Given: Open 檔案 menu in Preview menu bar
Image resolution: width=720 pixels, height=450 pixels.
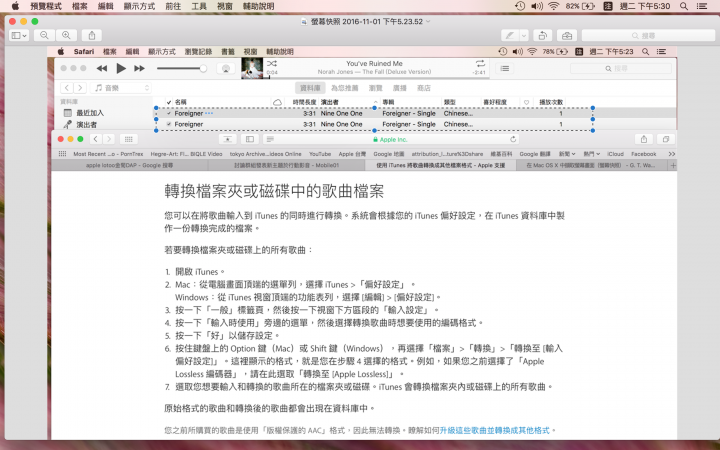Looking at the screenshot, I should point(79,6).
